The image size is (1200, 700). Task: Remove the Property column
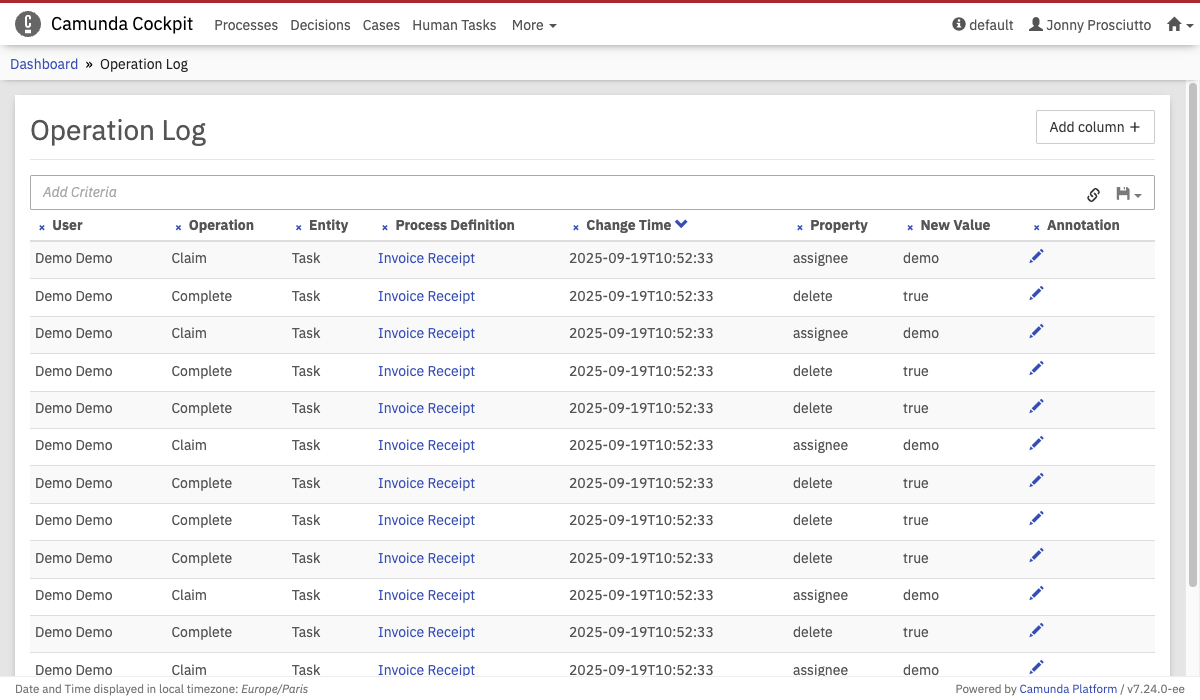(800, 228)
